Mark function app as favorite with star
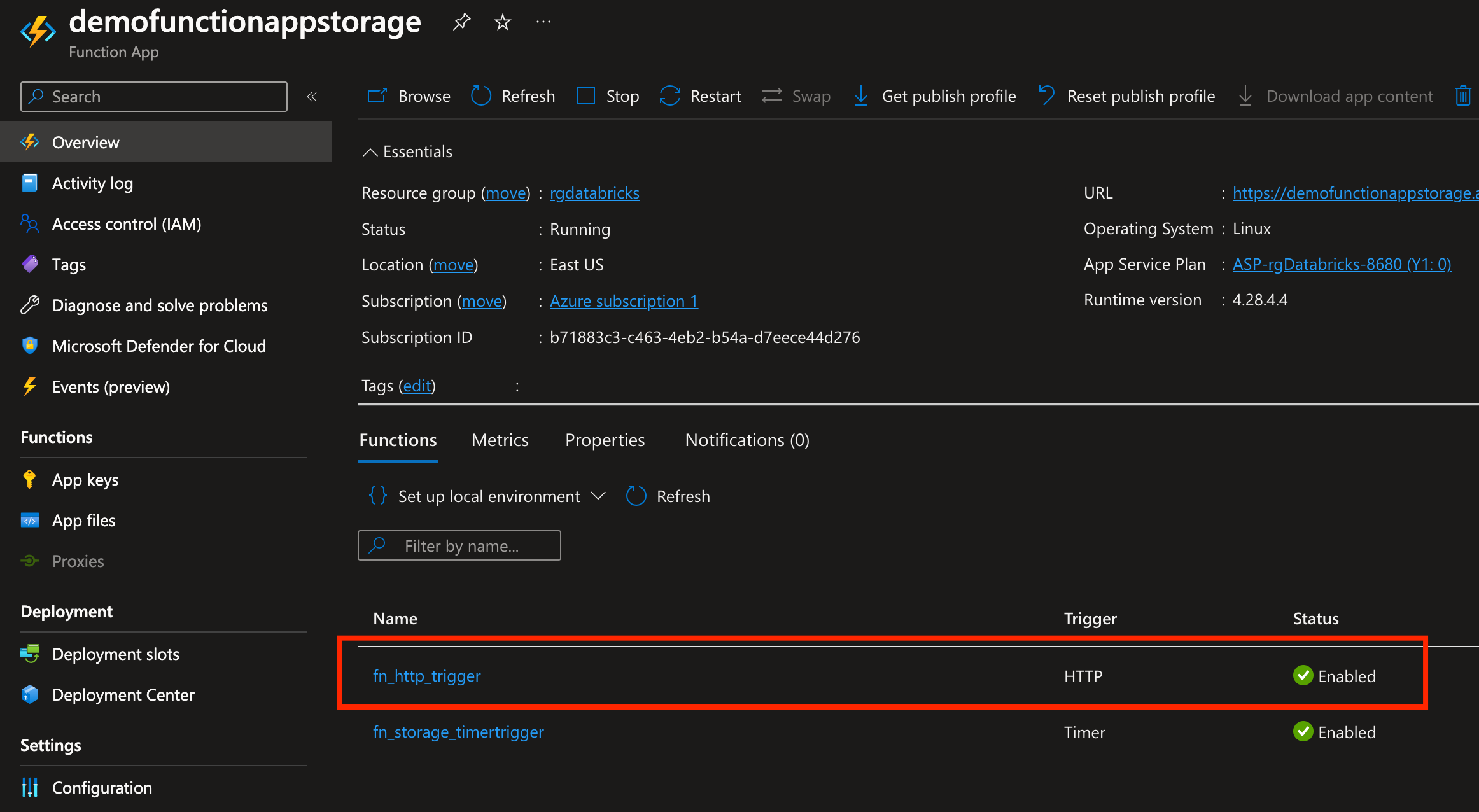 503,22
